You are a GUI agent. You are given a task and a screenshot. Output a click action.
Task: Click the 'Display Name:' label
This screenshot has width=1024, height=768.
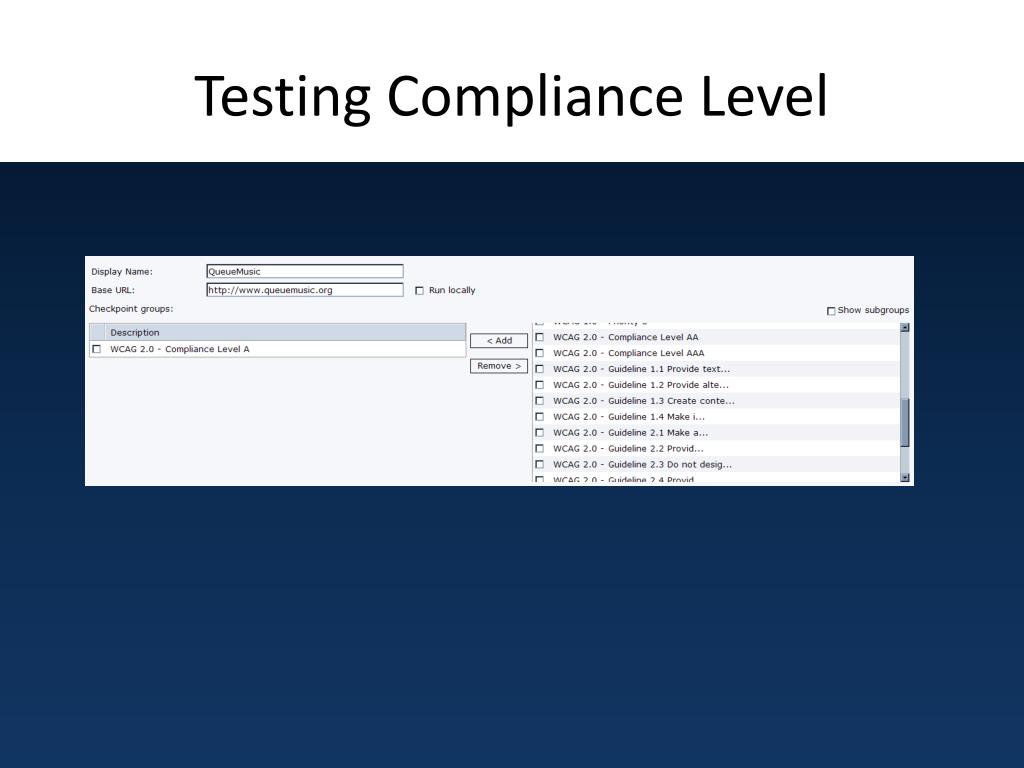click(x=122, y=272)
